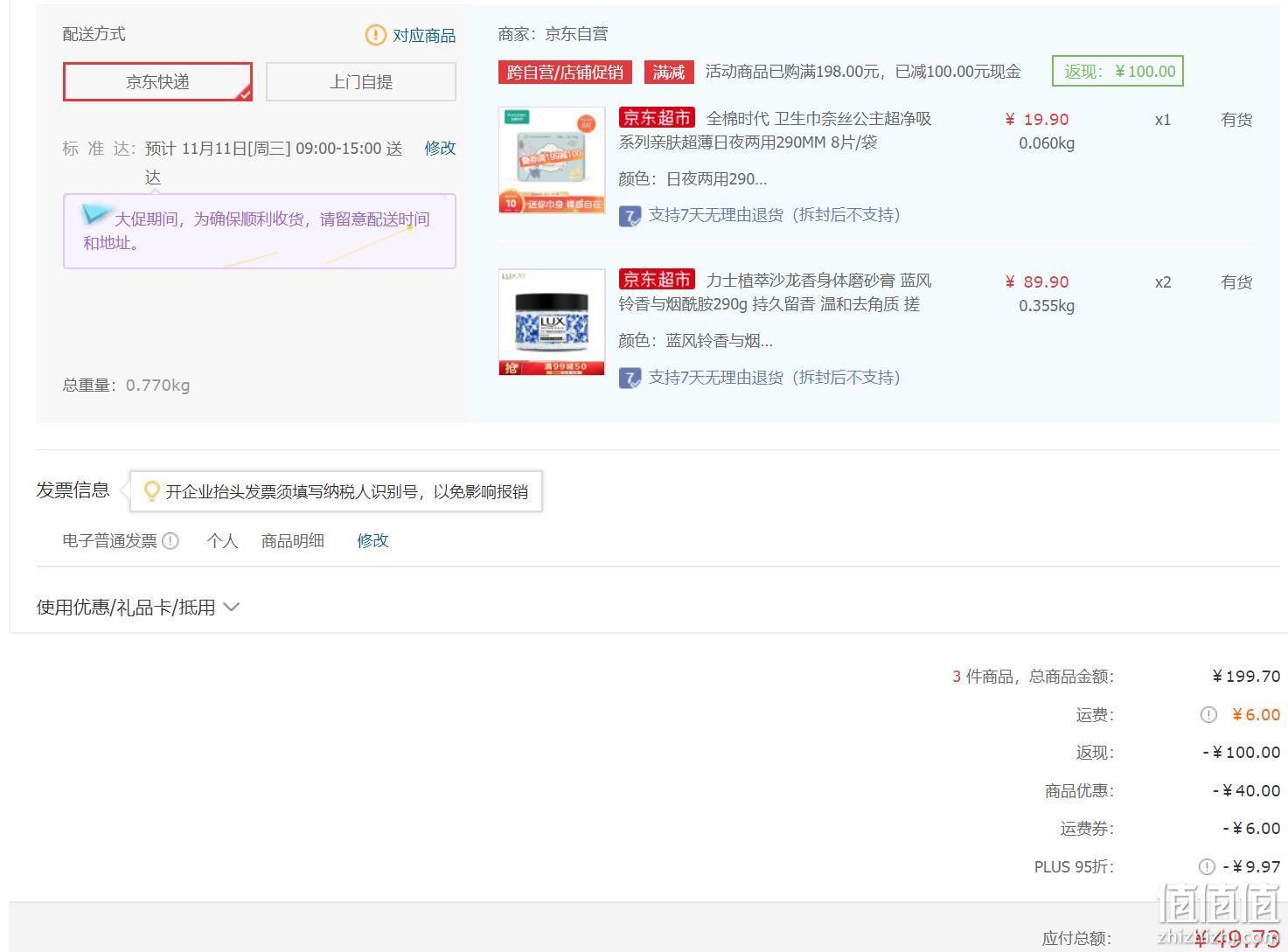The image size is (1288, 952).
Task: Click the 京东超市 tag on the 力士 item
Action: click(657, 279)
